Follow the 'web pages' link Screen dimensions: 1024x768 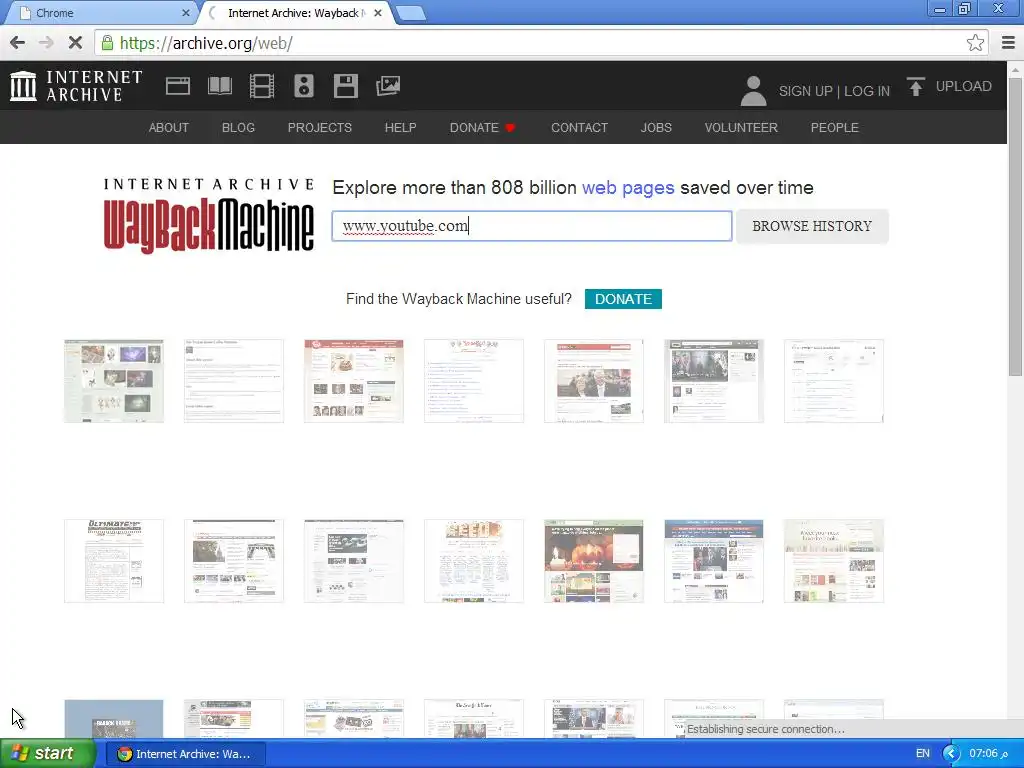pos(628,187)
